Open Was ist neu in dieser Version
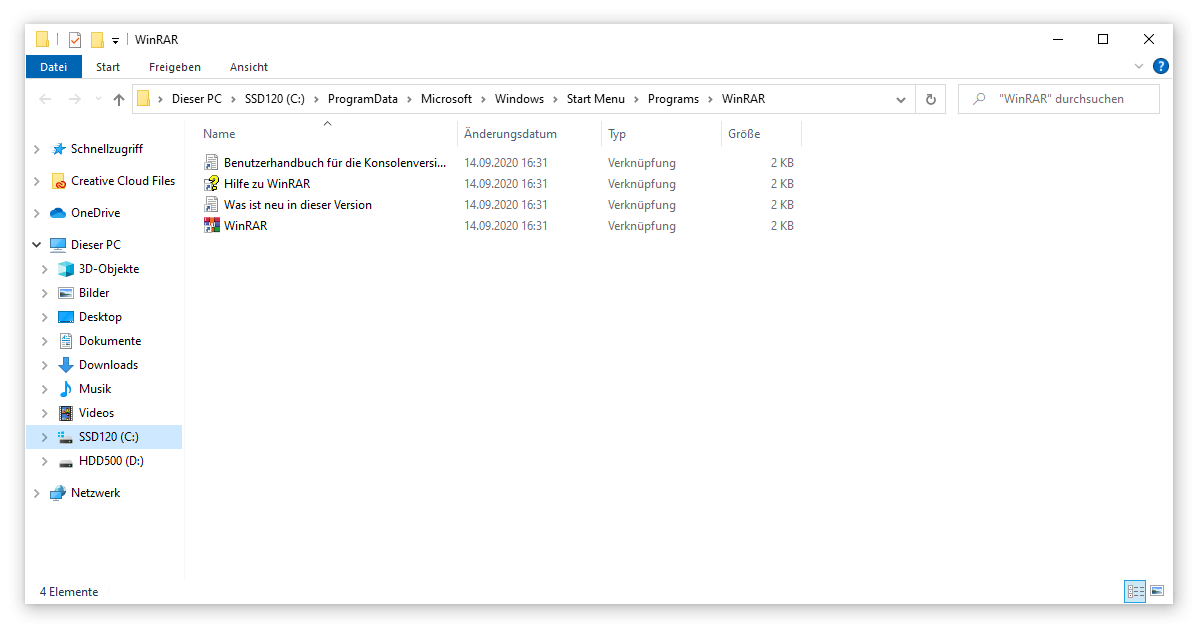Screen dimensions: 1200x630 (297, 204)
